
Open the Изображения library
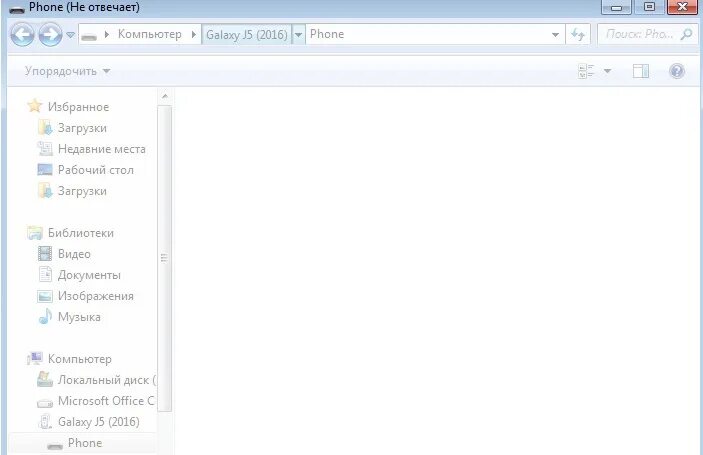(95, 296)
